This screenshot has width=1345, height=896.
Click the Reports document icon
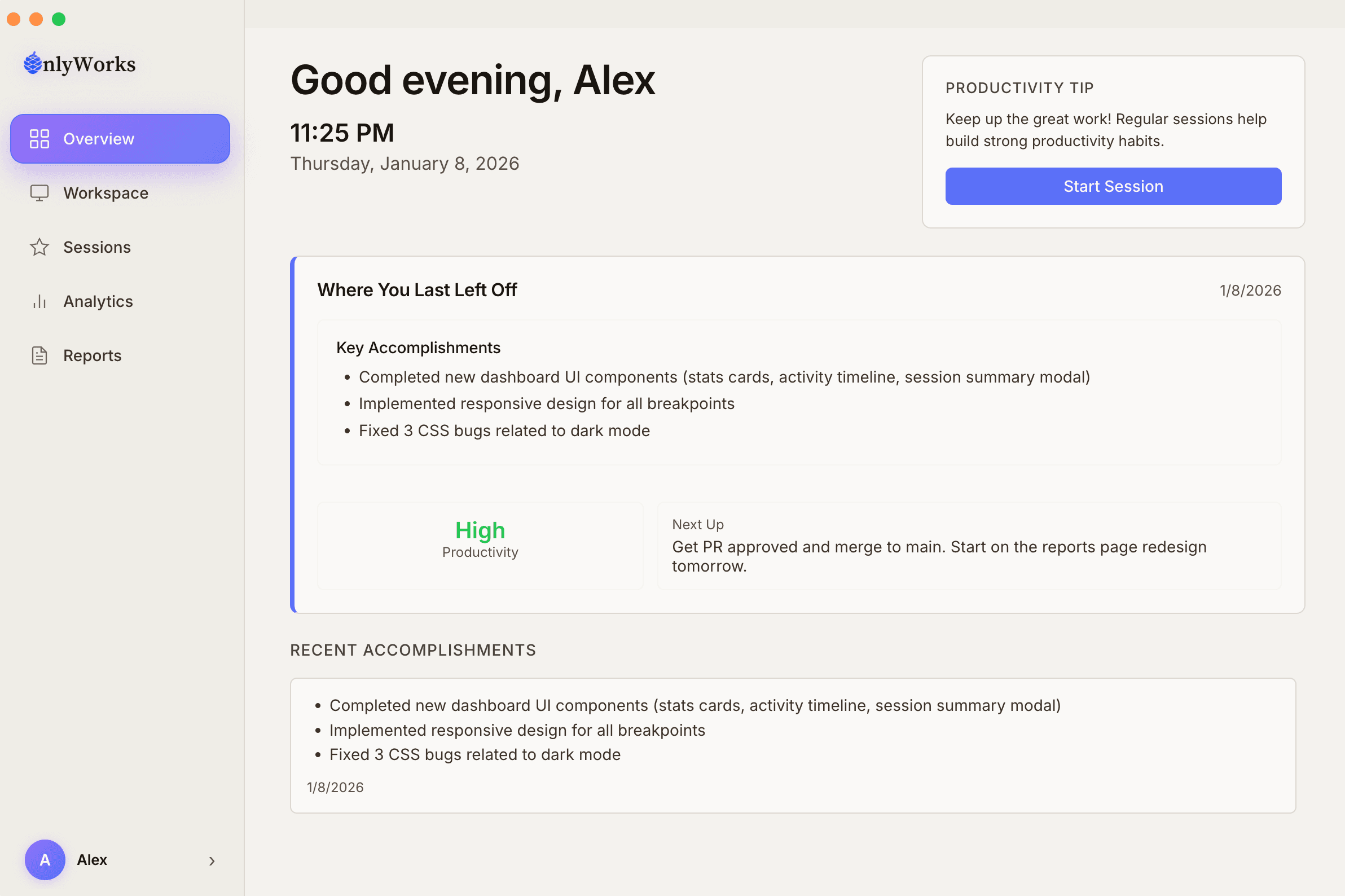(39, 355)
